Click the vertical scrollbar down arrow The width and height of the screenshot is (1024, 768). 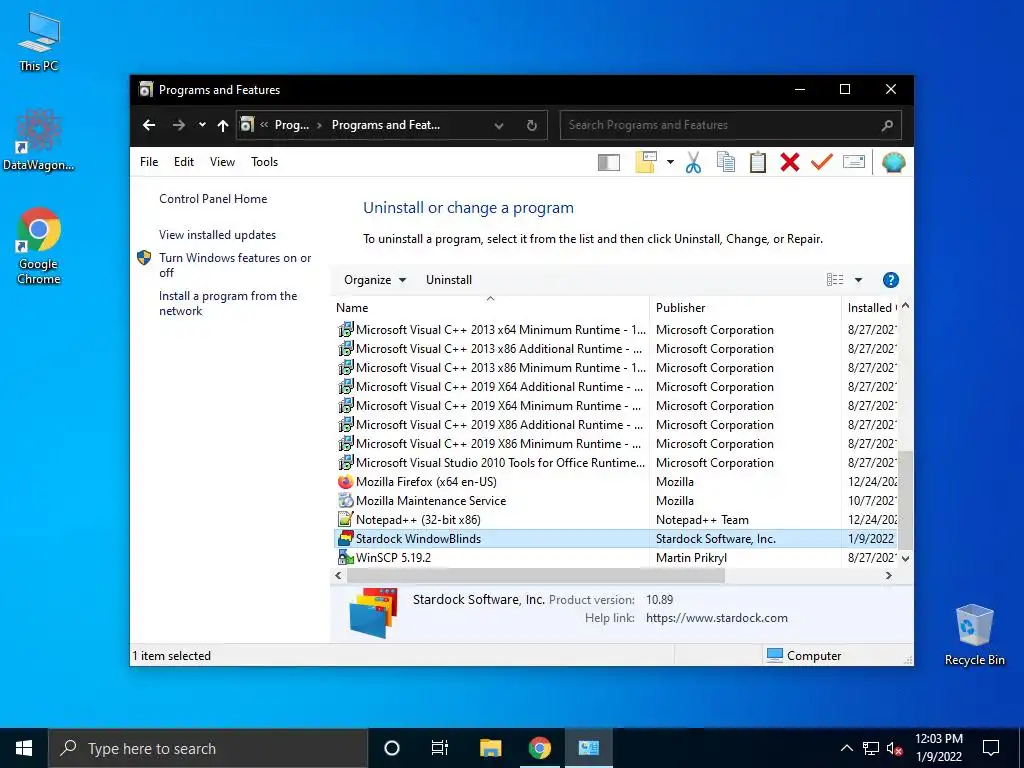pos(905,559)
